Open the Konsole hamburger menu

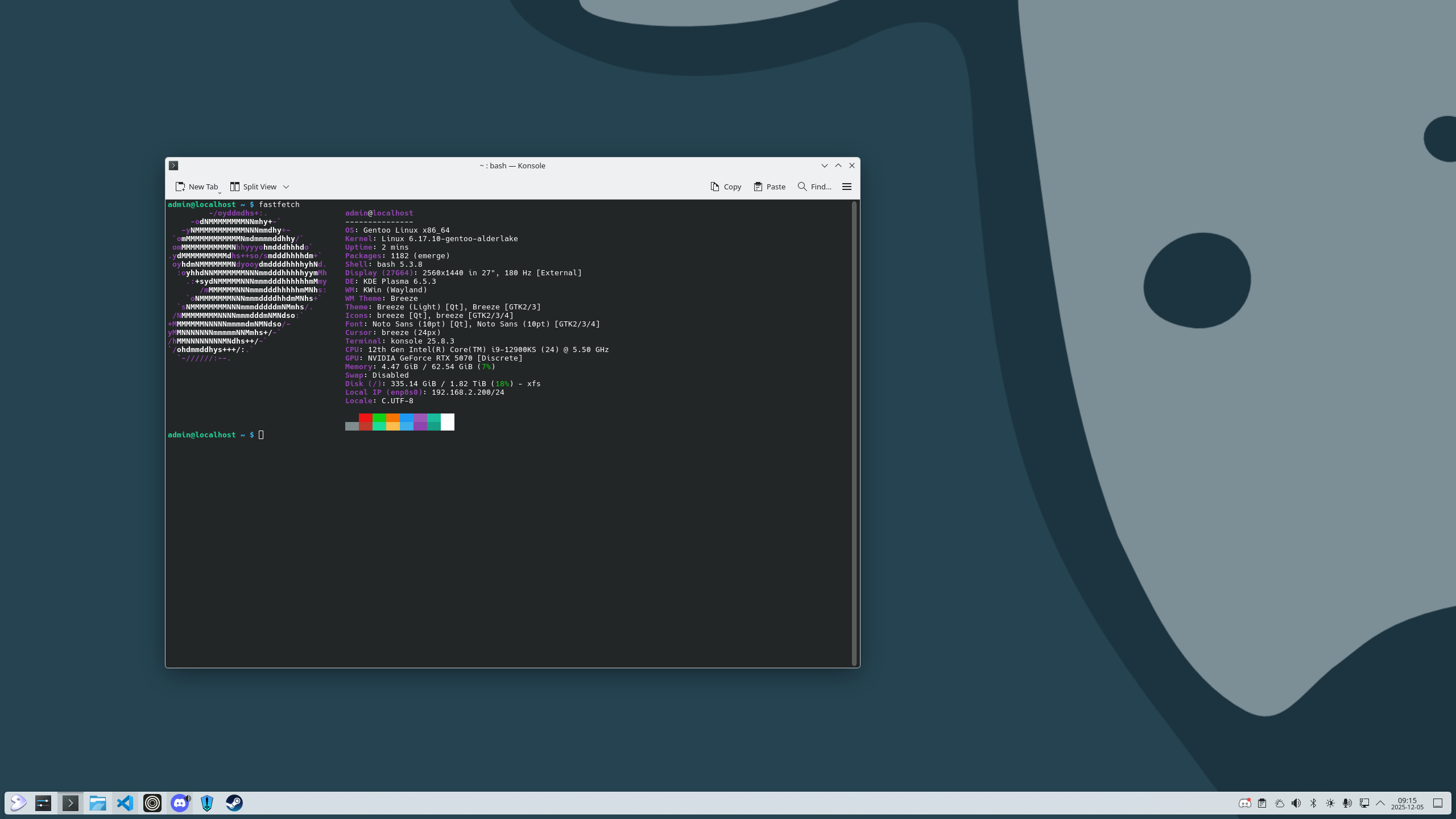(x=846, y=187)
